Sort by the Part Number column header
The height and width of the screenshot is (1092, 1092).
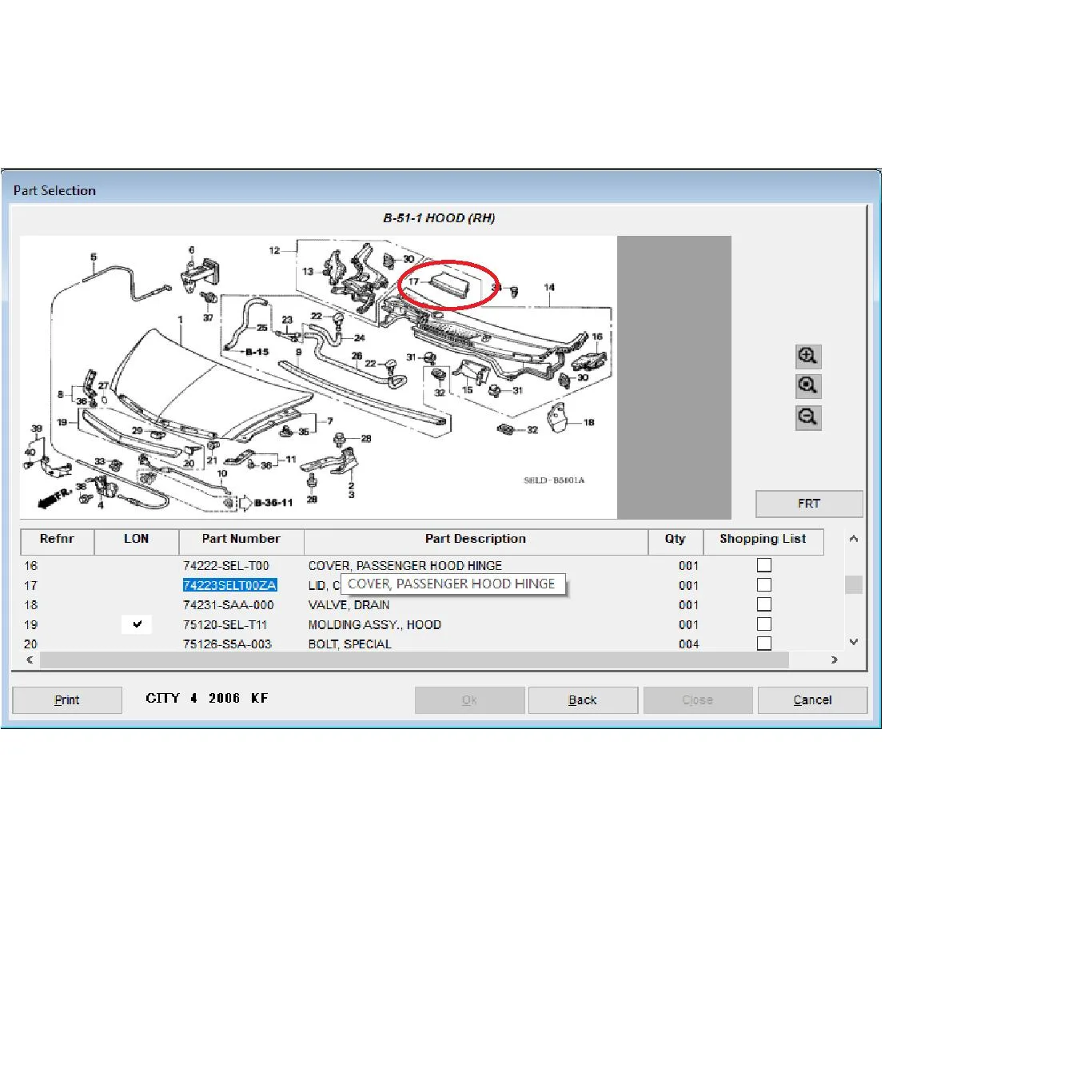[241, 540]
